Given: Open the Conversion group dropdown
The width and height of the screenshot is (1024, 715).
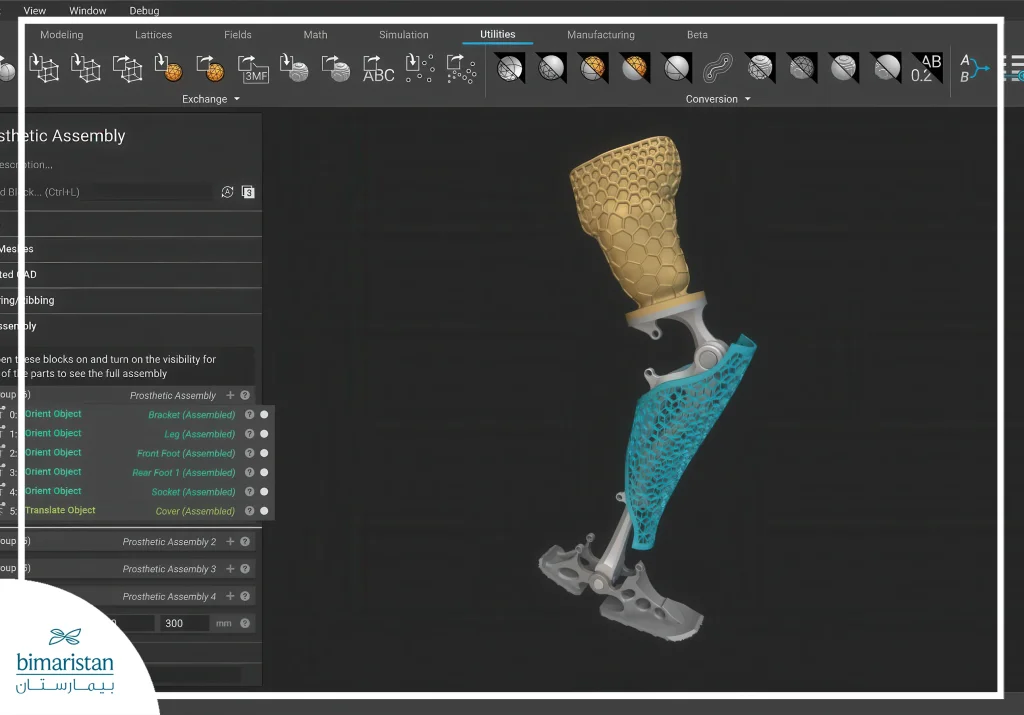Looking at the screenshot, I should pyautogui.click(x=718, y=99).
